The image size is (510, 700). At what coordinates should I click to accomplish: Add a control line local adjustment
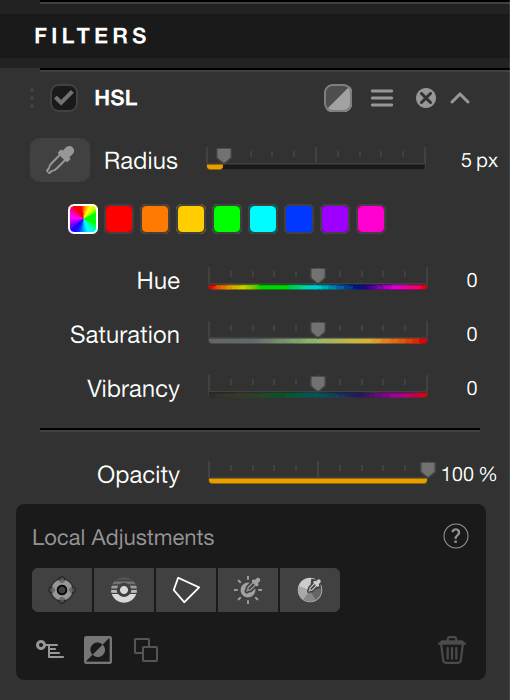click(x=124, y=590)
